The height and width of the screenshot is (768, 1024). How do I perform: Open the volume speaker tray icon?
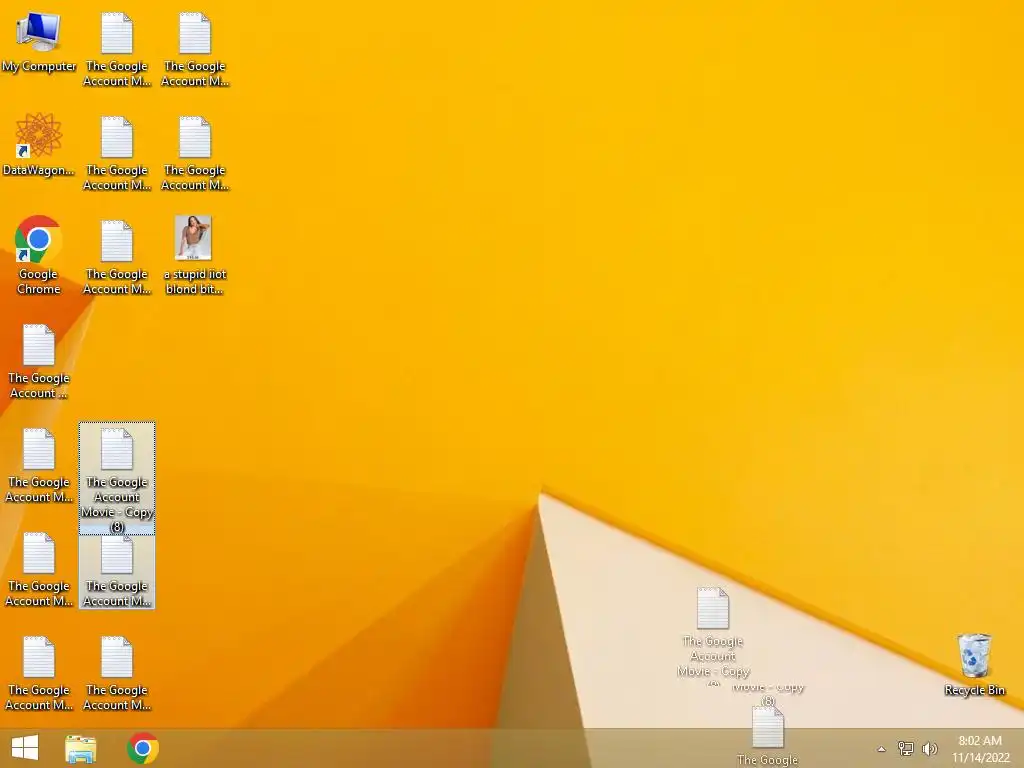929,748
